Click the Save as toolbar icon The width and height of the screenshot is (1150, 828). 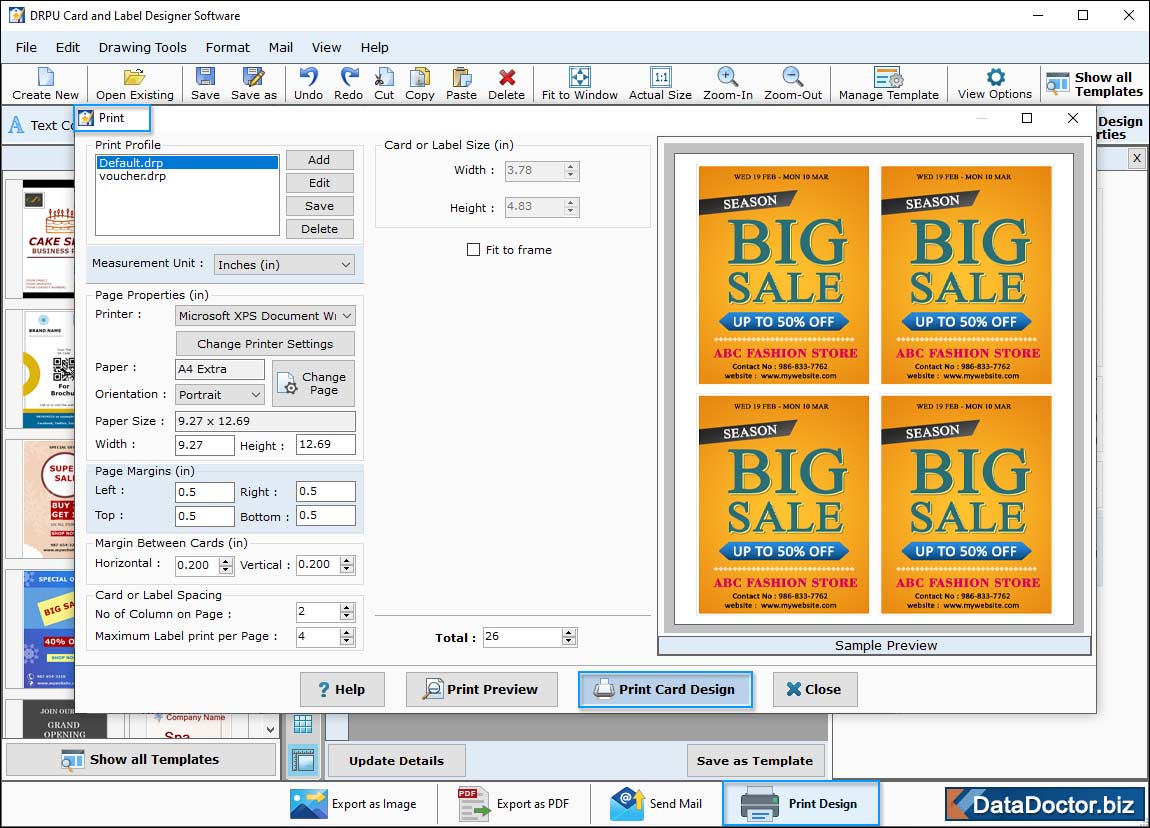point(254,84)
